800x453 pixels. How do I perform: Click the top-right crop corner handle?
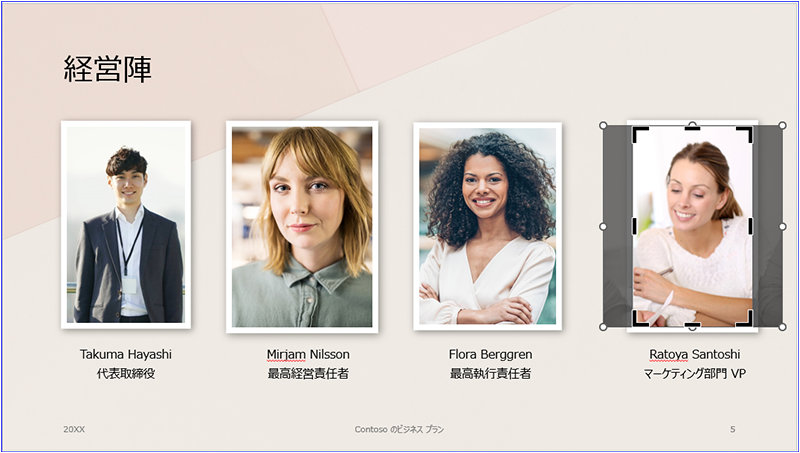coord(746,134)
